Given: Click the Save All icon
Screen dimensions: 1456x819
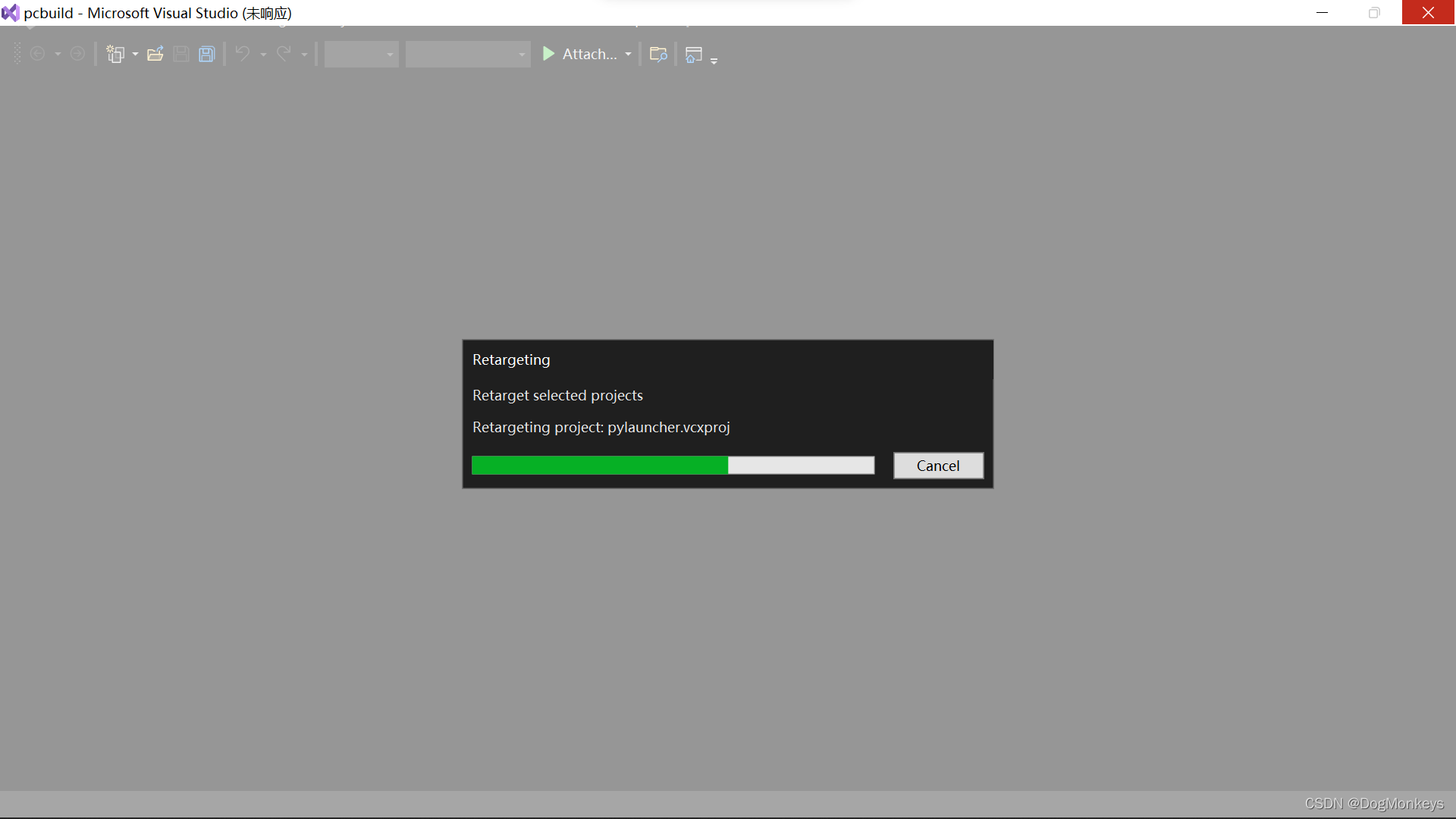Looking at the screenshot, I should tap(207, 54).
